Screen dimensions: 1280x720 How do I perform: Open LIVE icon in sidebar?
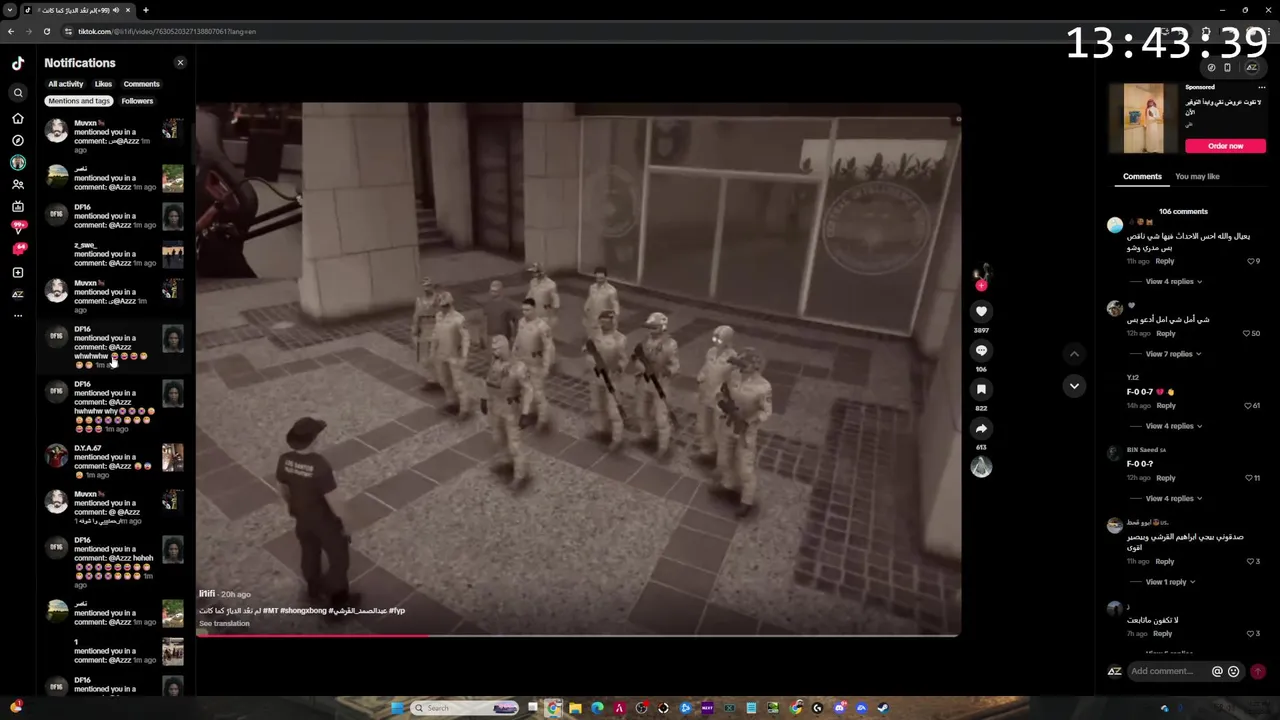click(18, 207)
